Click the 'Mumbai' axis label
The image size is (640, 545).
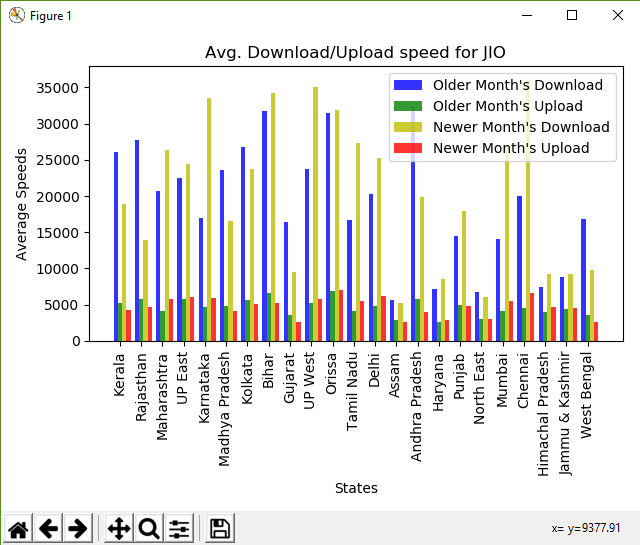click(x=502, y=380)
